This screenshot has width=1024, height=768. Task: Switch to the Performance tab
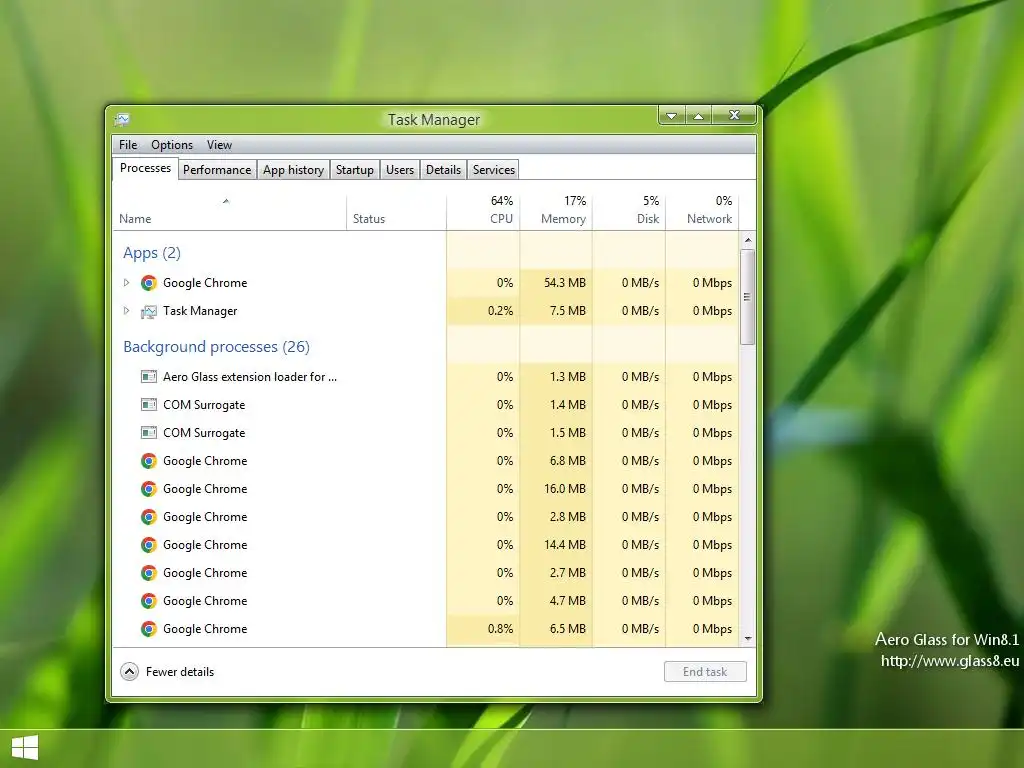click(217, 170)
